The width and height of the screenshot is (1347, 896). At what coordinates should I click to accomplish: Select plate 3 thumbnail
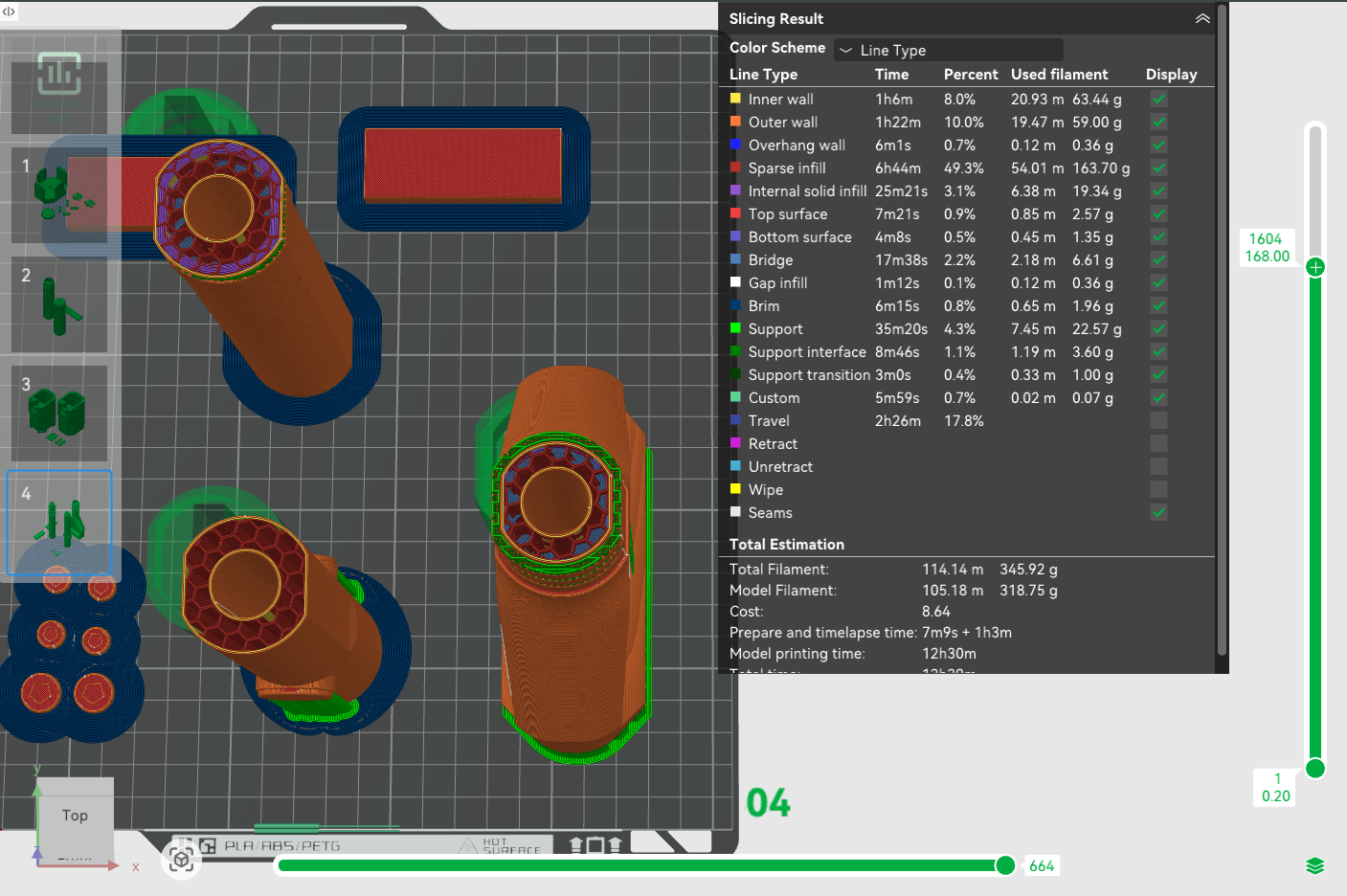(x=59, y=414)
